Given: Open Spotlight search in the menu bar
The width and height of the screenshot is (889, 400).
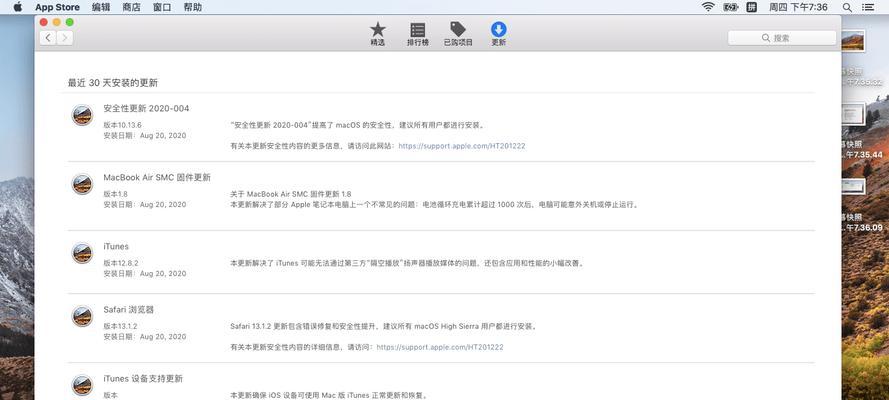Looking at the screenshot, I should (x=847, y=7).
